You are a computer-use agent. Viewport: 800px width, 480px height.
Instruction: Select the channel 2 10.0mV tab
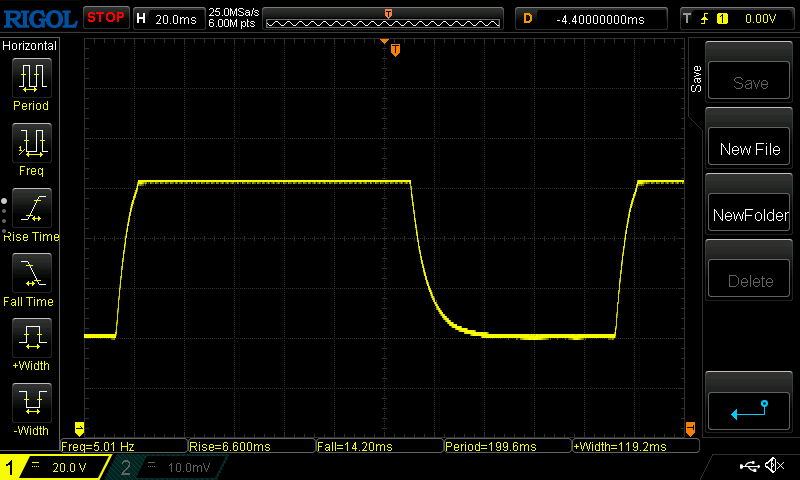point(166,467)
